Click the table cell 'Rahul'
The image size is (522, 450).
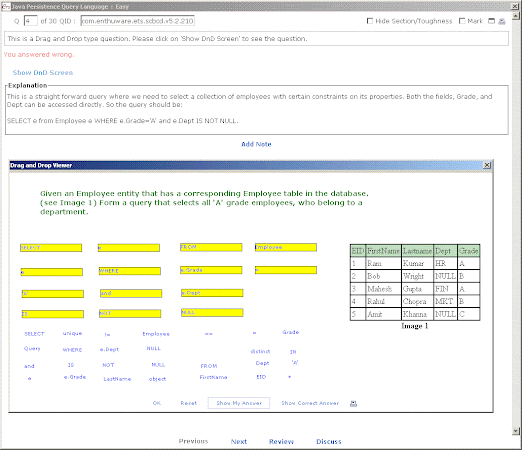pos(383,301)
